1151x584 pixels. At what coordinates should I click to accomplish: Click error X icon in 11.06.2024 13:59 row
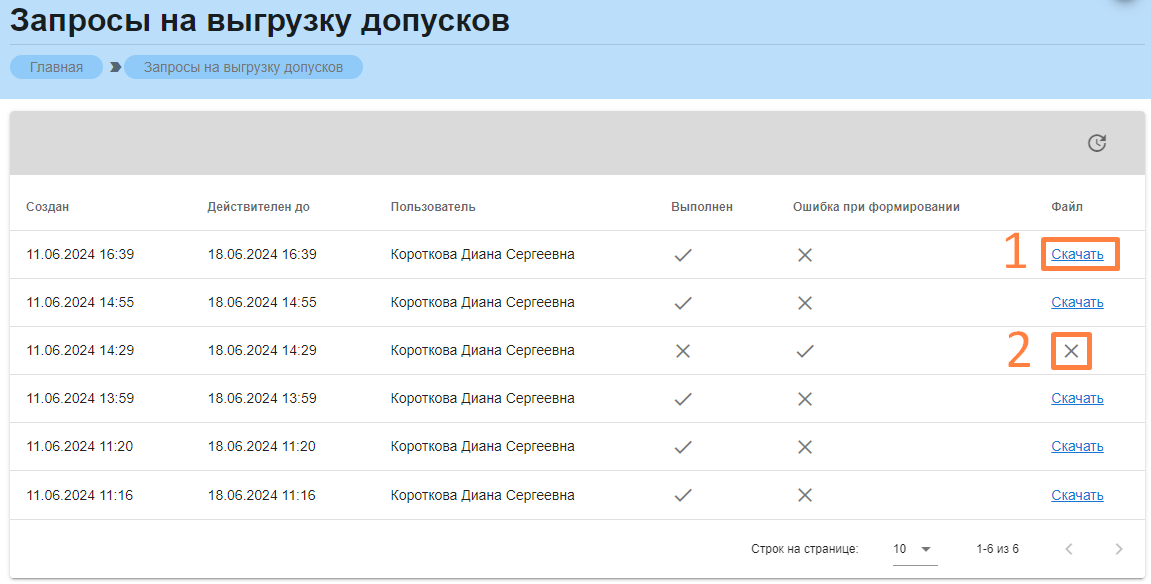pyautogui.click(x=804, y=399)
